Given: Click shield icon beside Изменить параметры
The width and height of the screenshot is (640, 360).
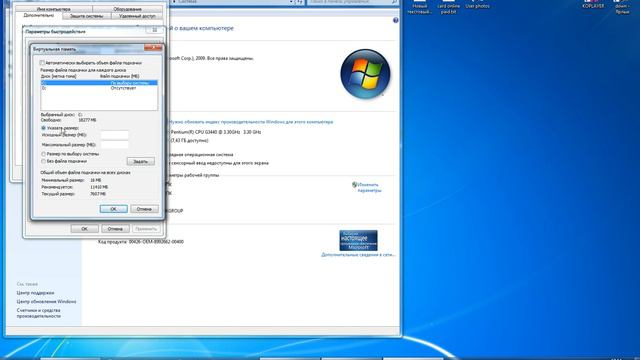Looking at the screenshot, I should pyautogui.click(x=354, y=185).
